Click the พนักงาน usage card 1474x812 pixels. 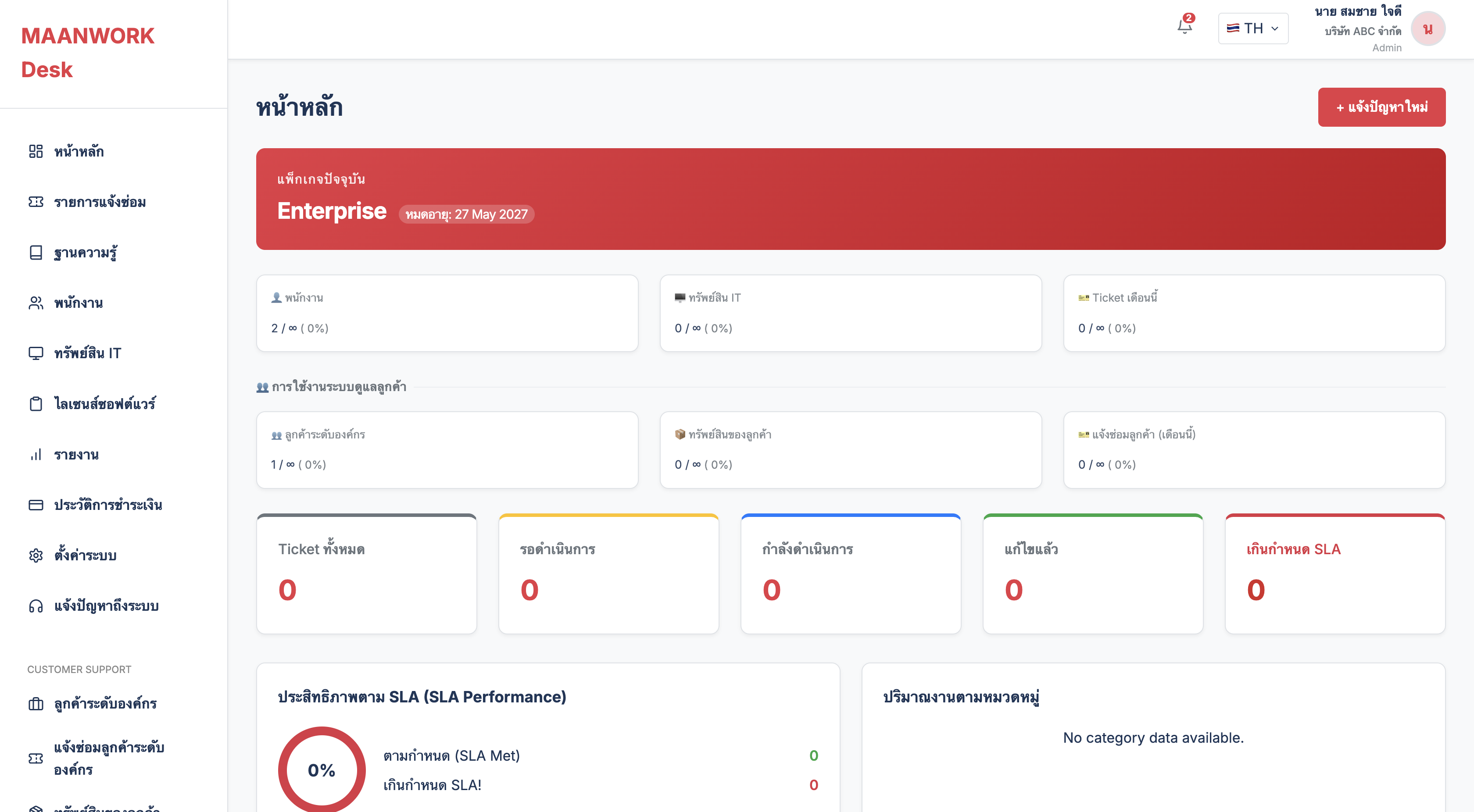pyautogui.click(x=447, y=313)
